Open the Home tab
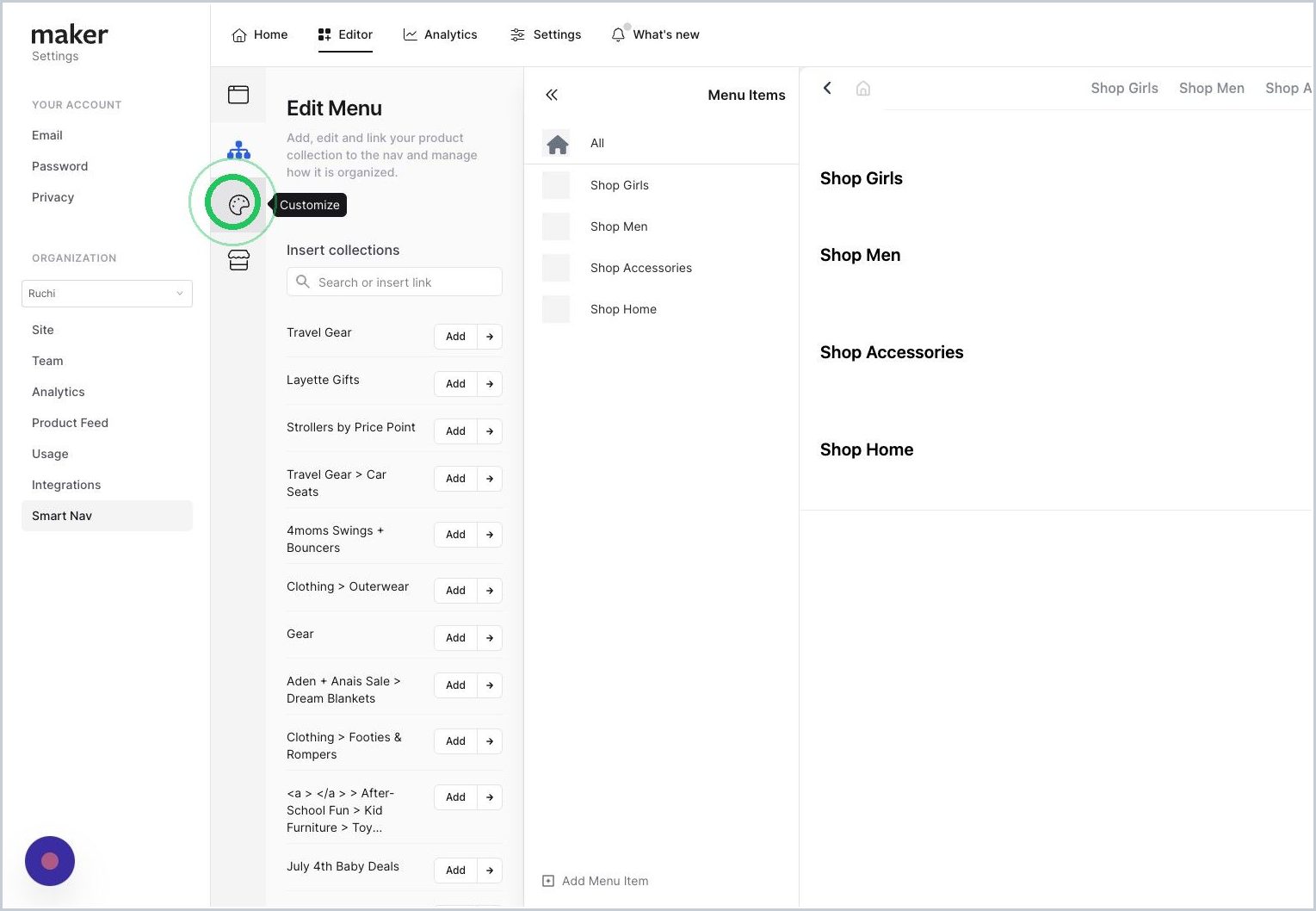This screenshot has height=911, width=1316. point(260,34)
